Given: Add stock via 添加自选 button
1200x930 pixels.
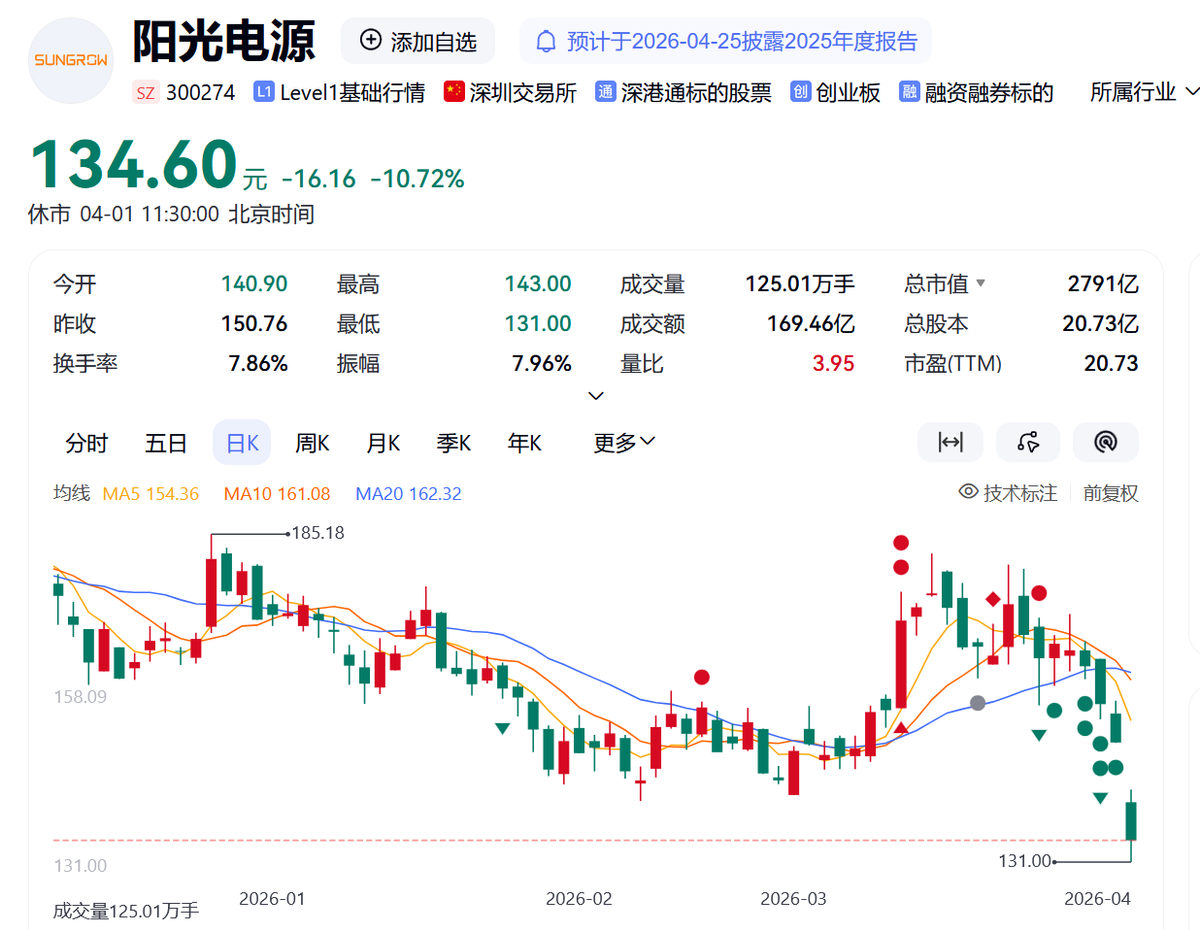Looking at the screenshot, I should [418, 41].
